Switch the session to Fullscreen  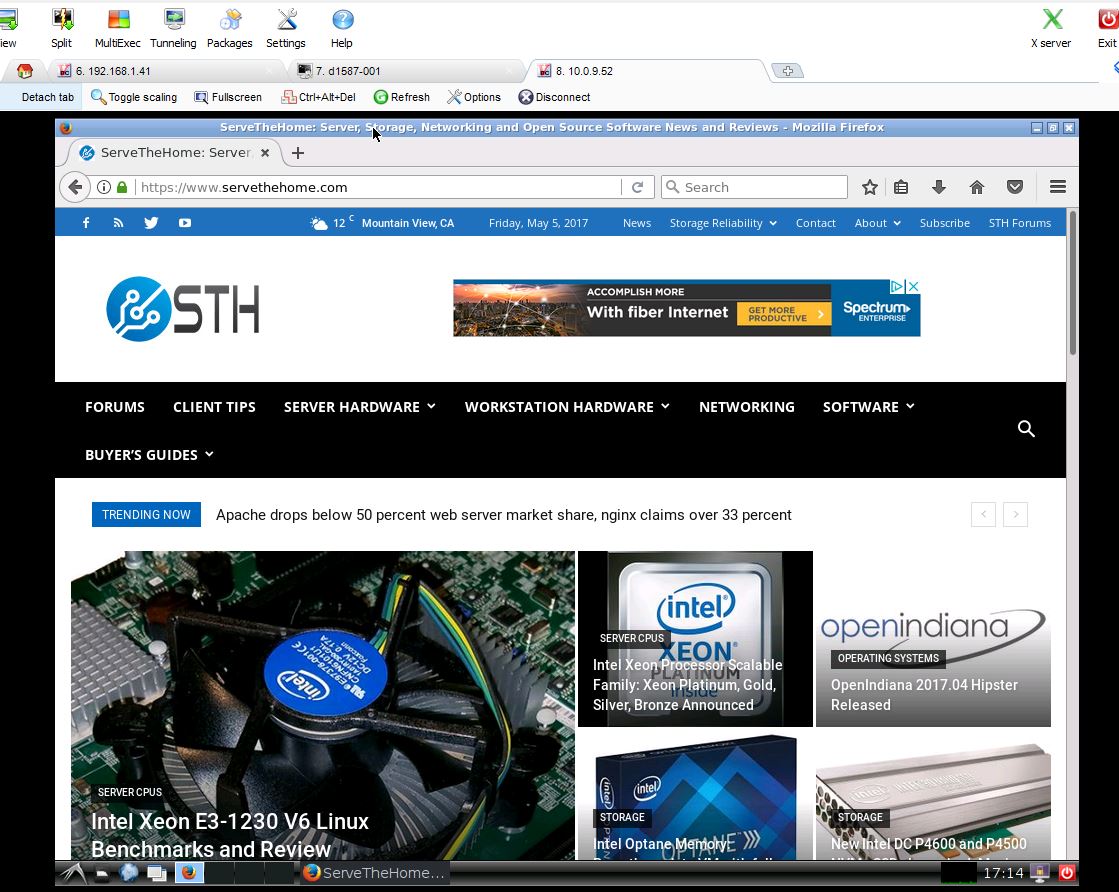click(x=228, y=97)
